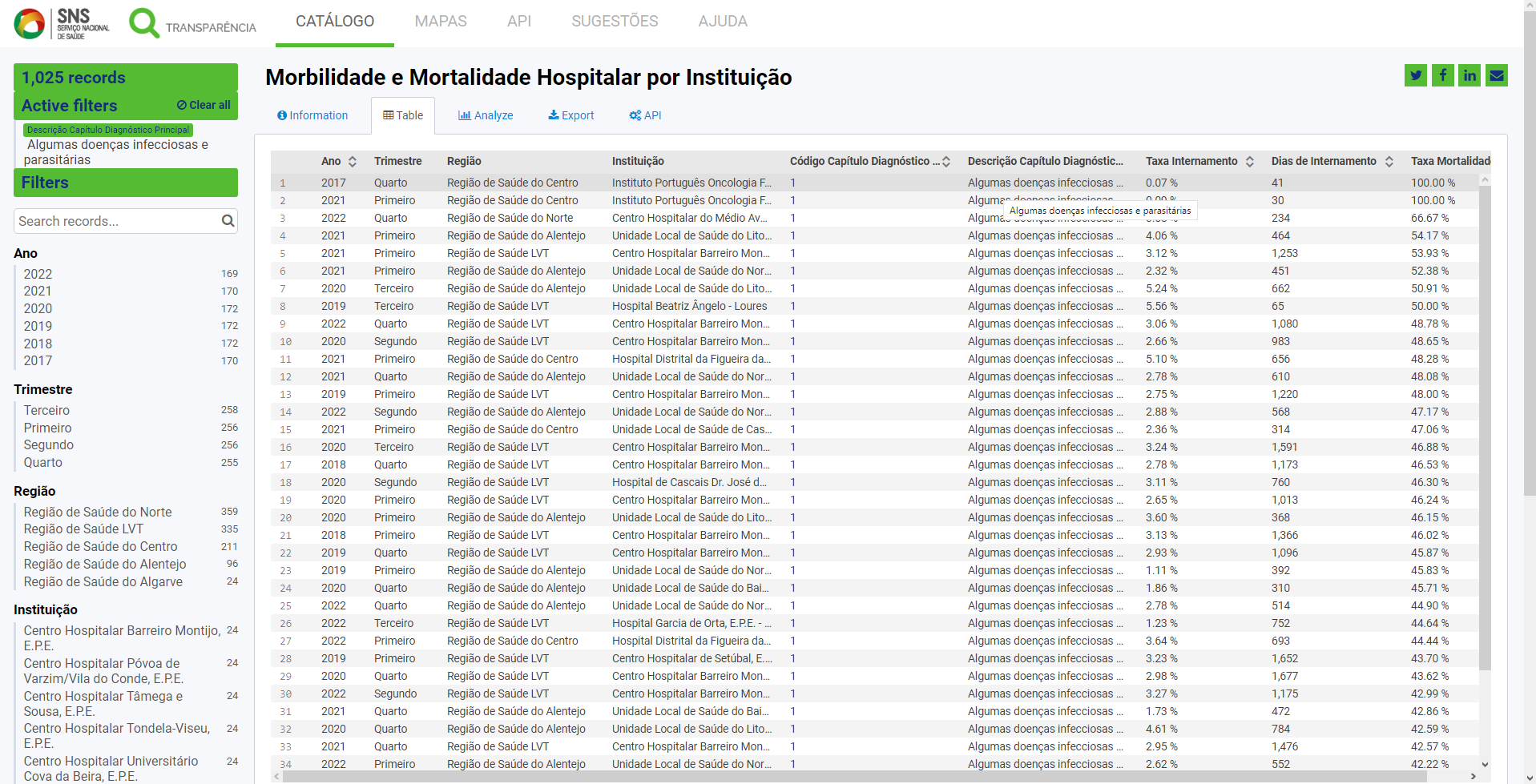This screenshot has height=784, width=1536.
Task: Select Centro Hospitalar do Médio Ave cell
Action: (689, 218)
